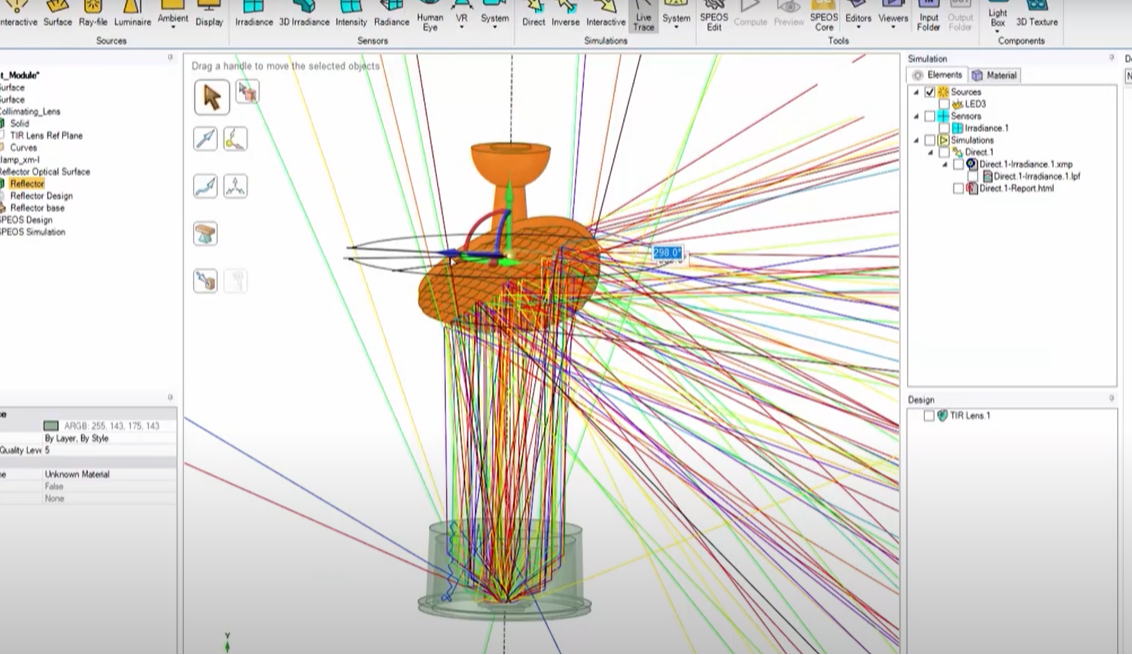This screenshot has height=655, width=1132.
Task: Click the support-block tool icon in viewport
Action: 205,234
